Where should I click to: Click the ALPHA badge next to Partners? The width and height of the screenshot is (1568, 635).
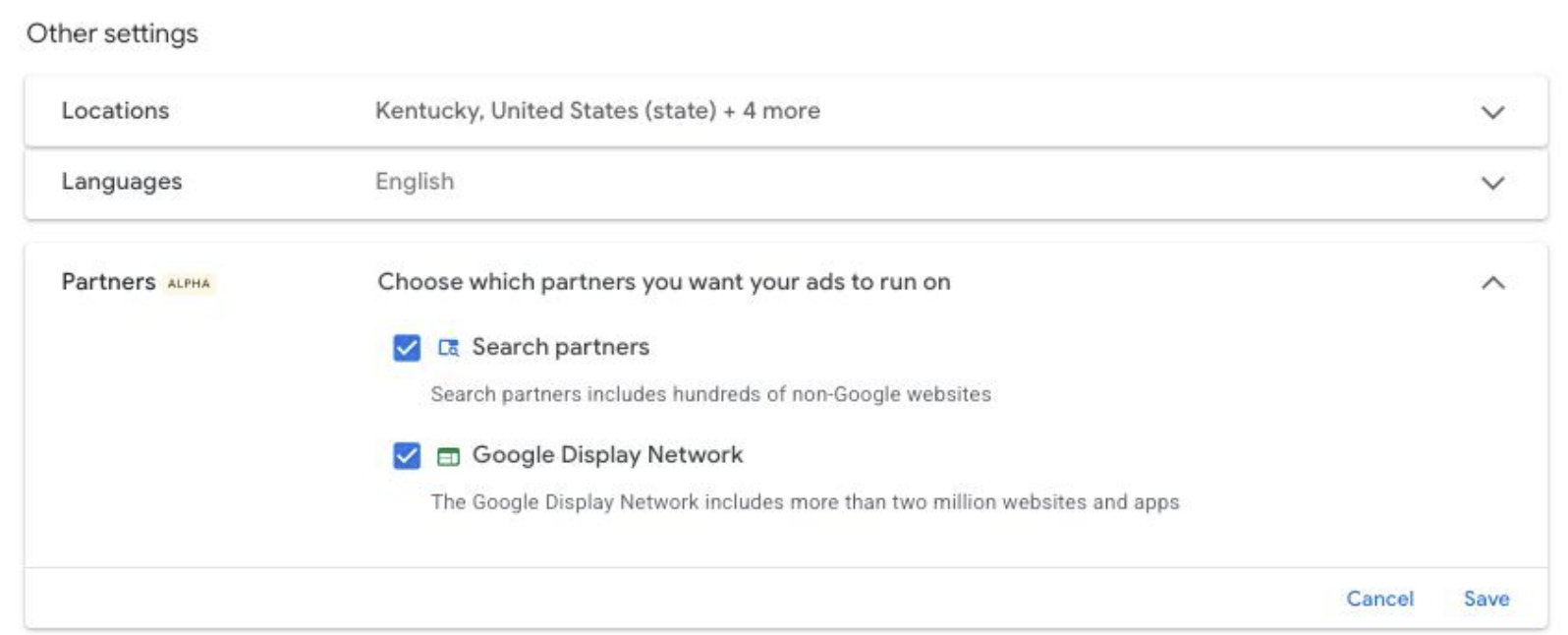(189, 283)
